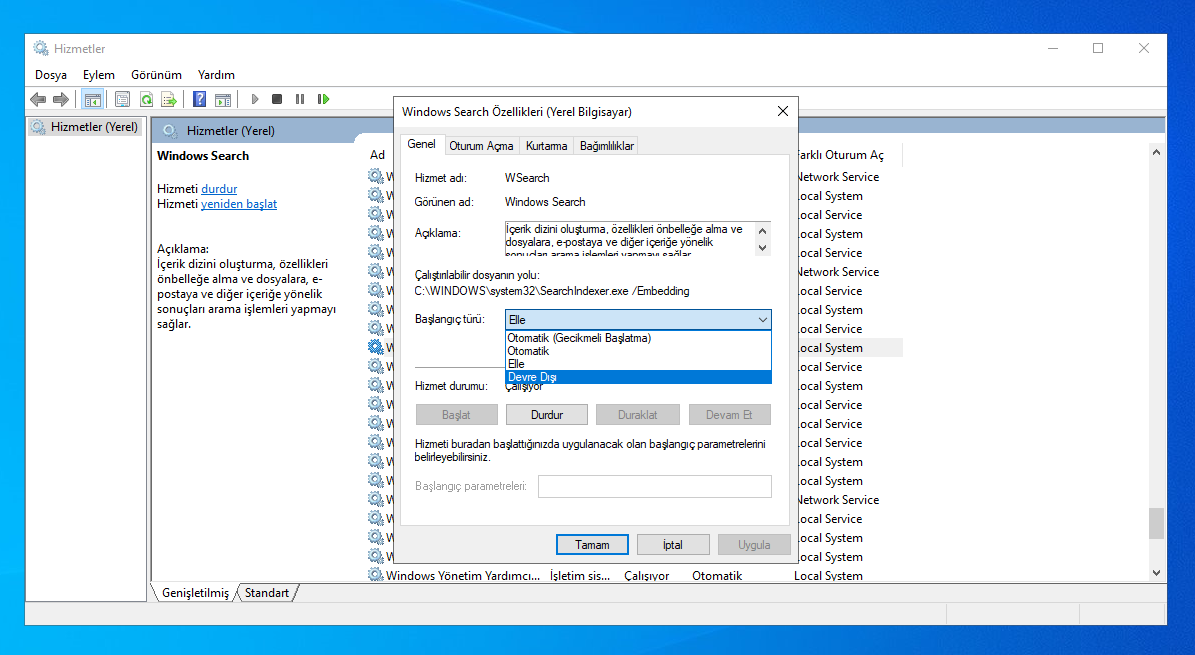1195x655 pixels.
Task: Minimize the Hizmetler window
Action: (x=1052, y=48)
